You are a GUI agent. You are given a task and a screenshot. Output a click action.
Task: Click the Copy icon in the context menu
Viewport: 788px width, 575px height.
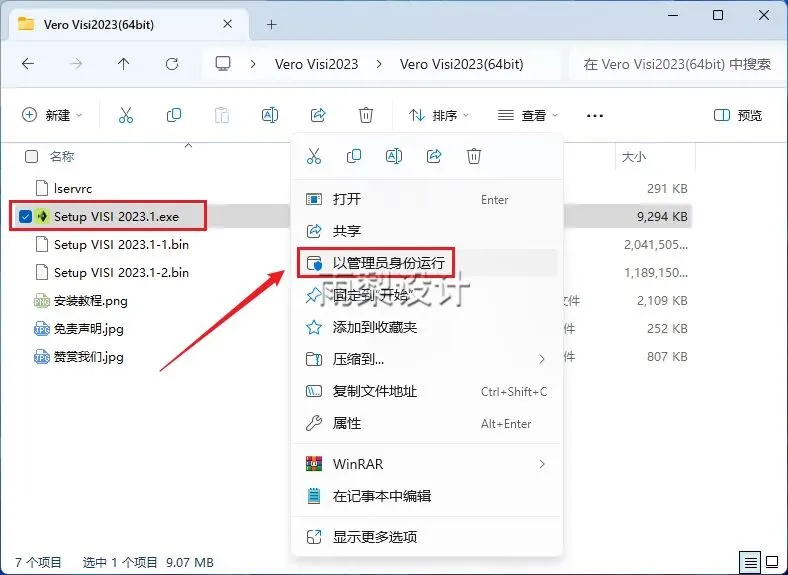pos(354,156)
